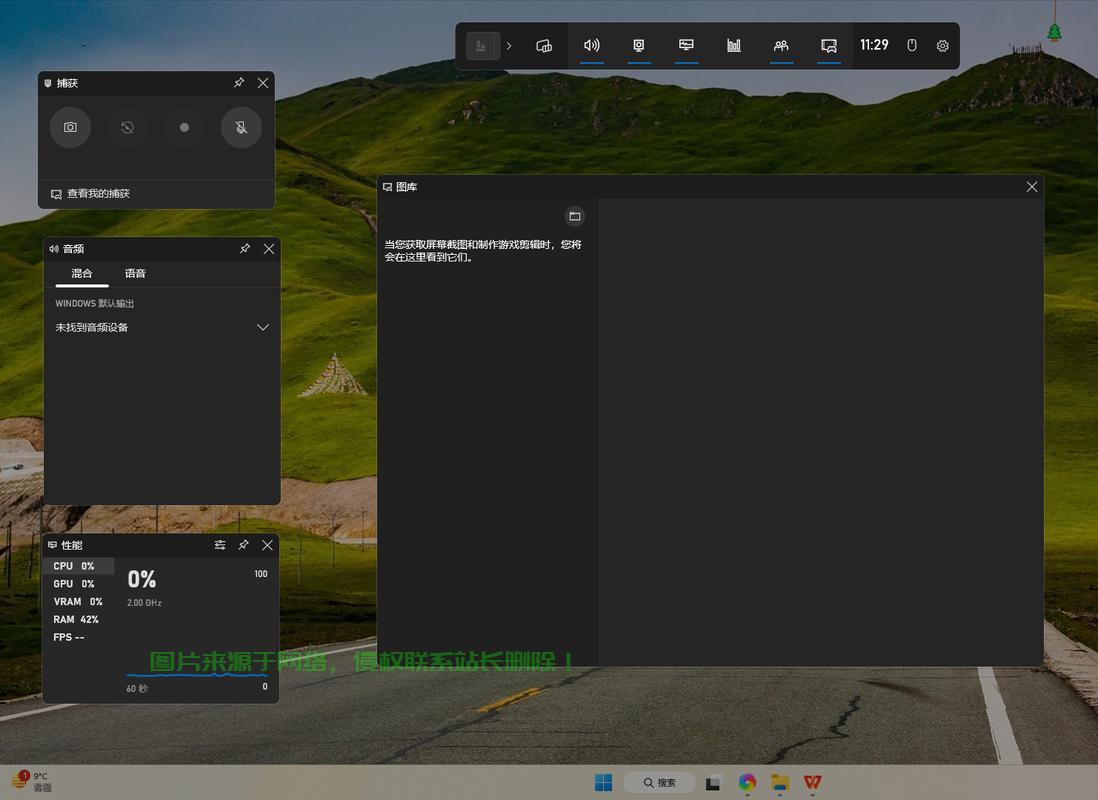Toggle the Capture widget icon in Game Bar

(639, 46)
